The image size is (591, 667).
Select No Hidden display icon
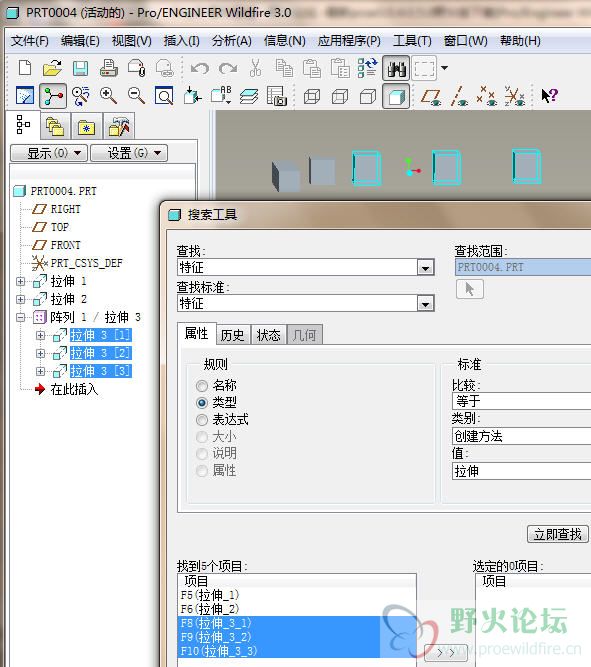tap(368, 96)
